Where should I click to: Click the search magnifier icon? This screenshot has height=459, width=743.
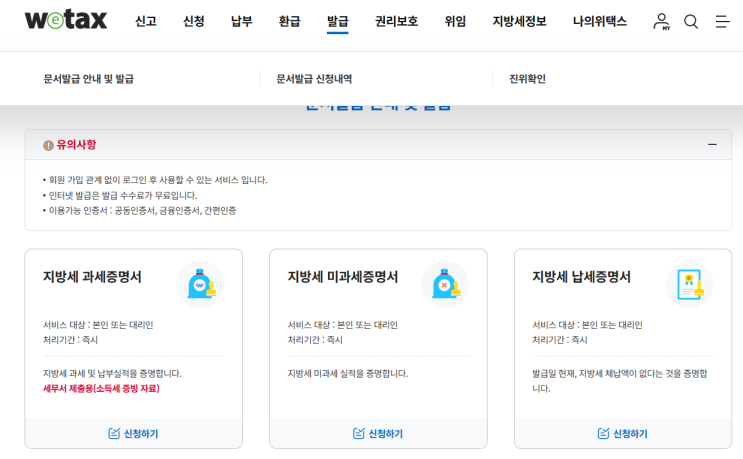tap(691, 21)
